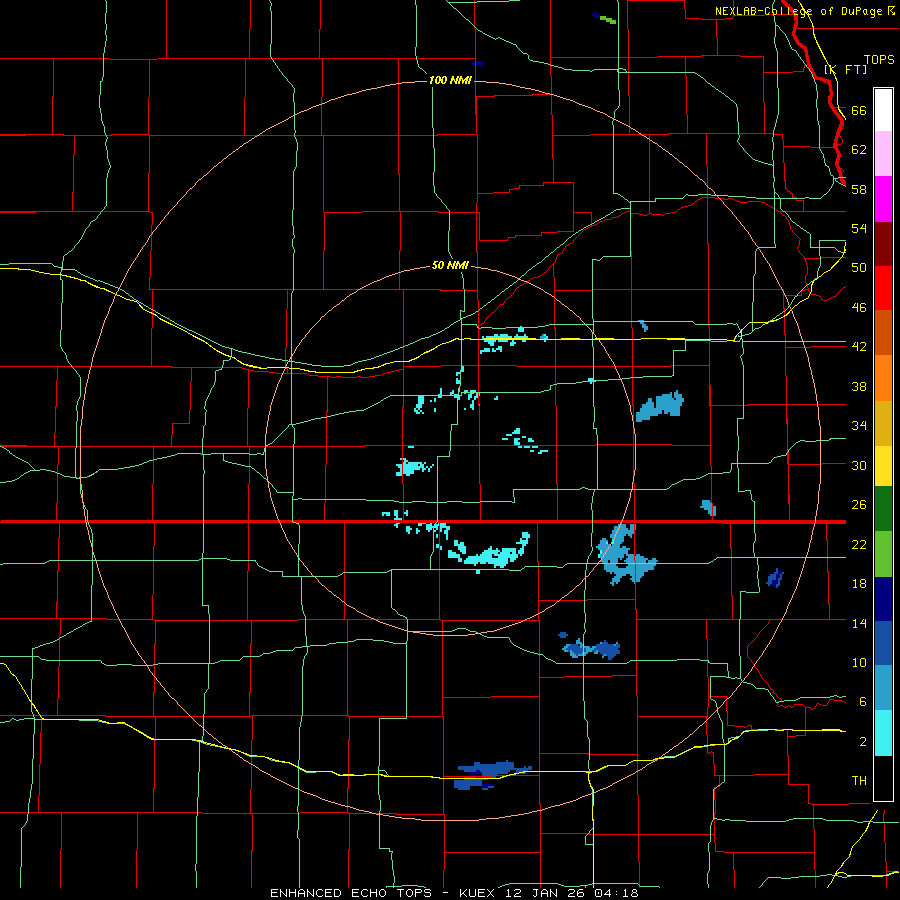
Task: Click the cyan legend swatch
Action: click(883, 733)
